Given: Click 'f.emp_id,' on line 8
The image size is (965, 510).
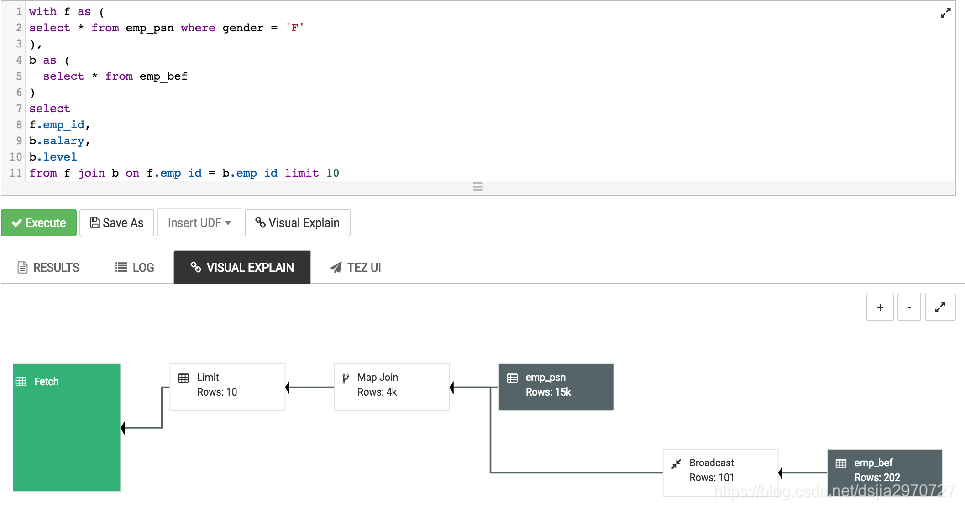Looking at the screenshot, I should point(60,124).
